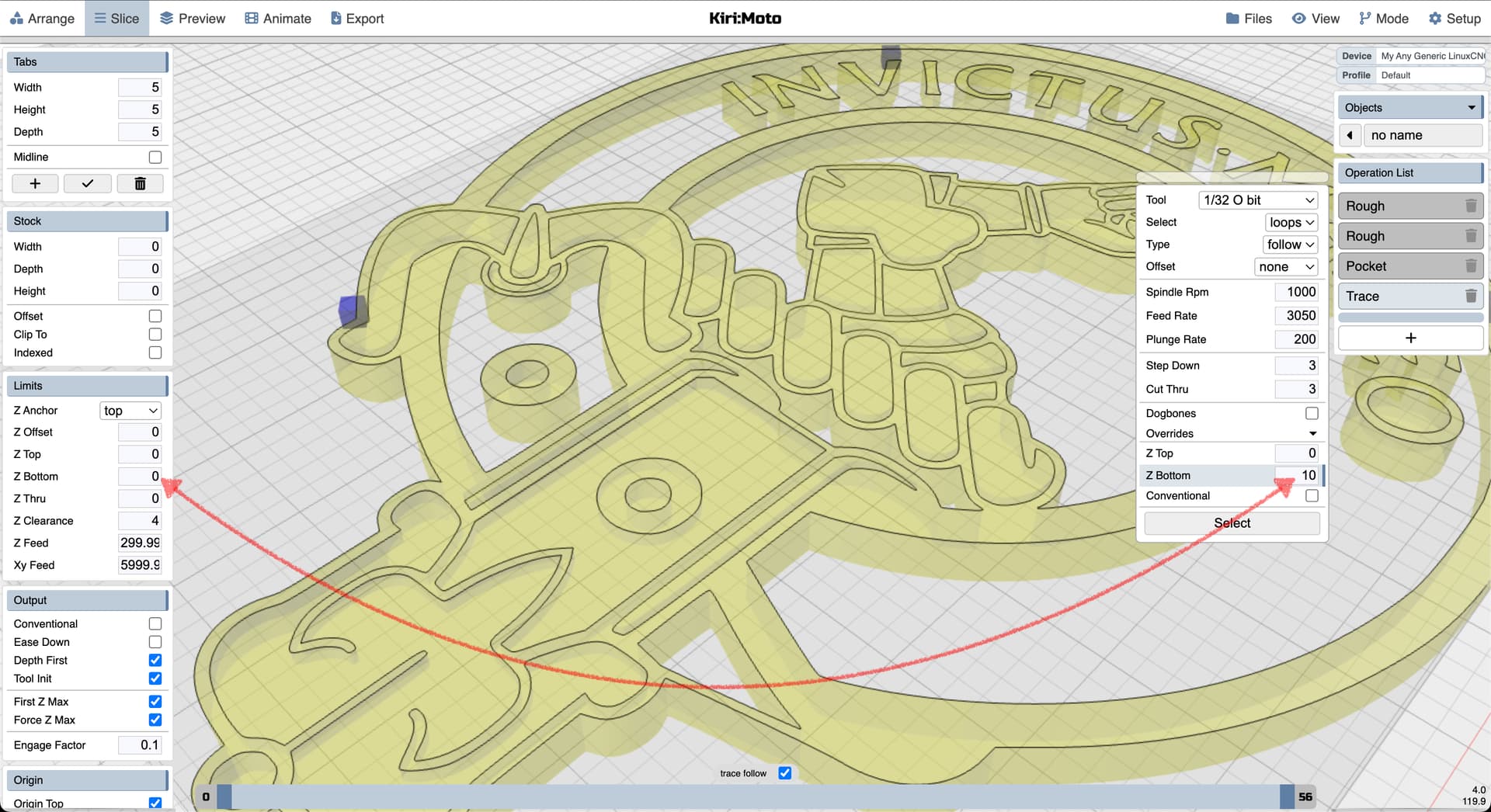Image resolution: width=1491 pixels, height=812 pixels.
Task: Uncheck First Z Max
Action: [x=155, y=701]
